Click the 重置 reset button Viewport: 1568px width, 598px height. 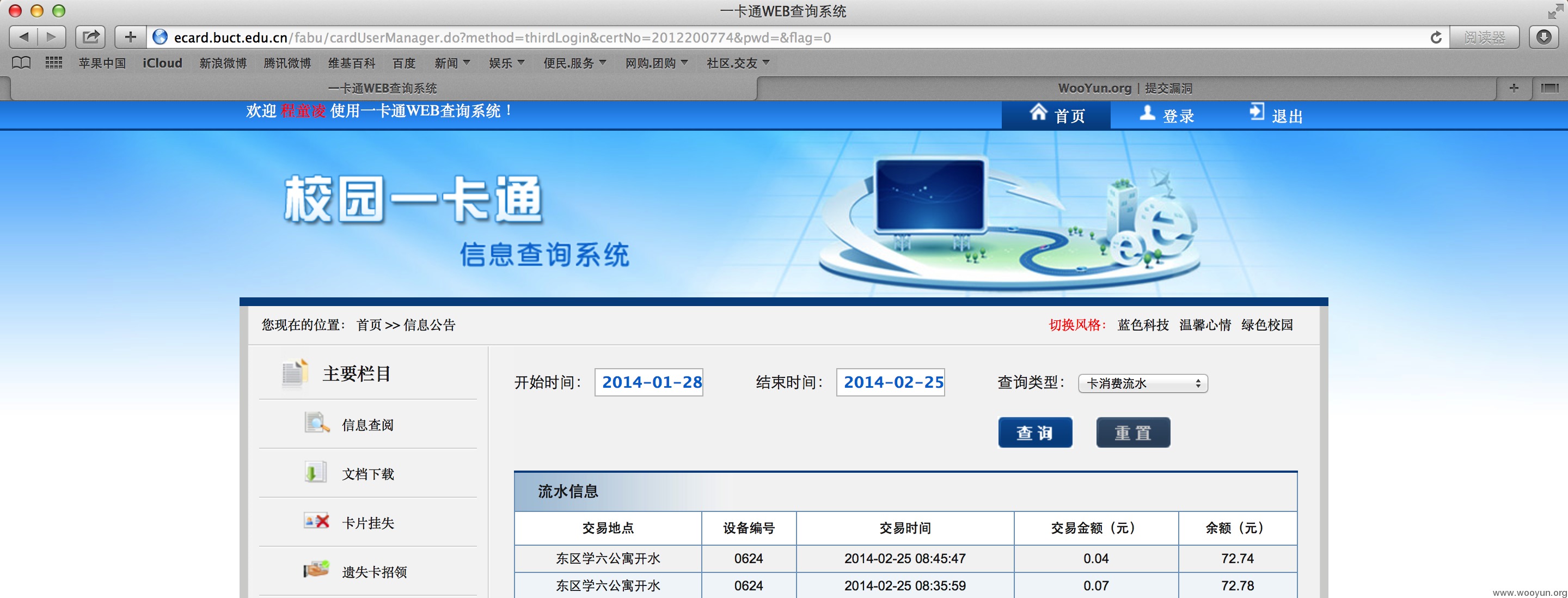click(1133, 432)
